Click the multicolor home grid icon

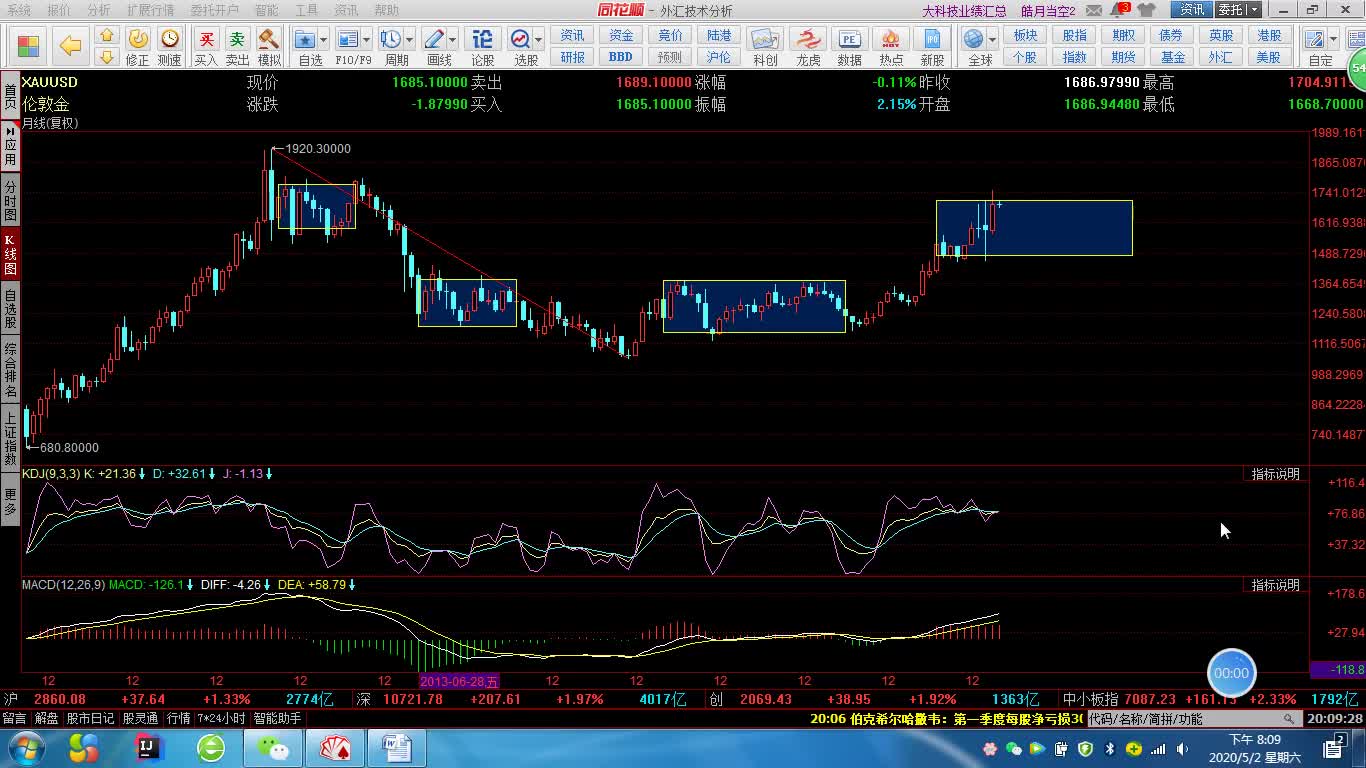(28, 45)
